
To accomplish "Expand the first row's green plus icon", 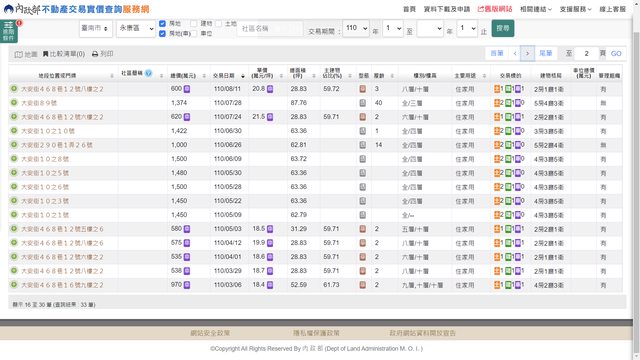I will [14, 89].
